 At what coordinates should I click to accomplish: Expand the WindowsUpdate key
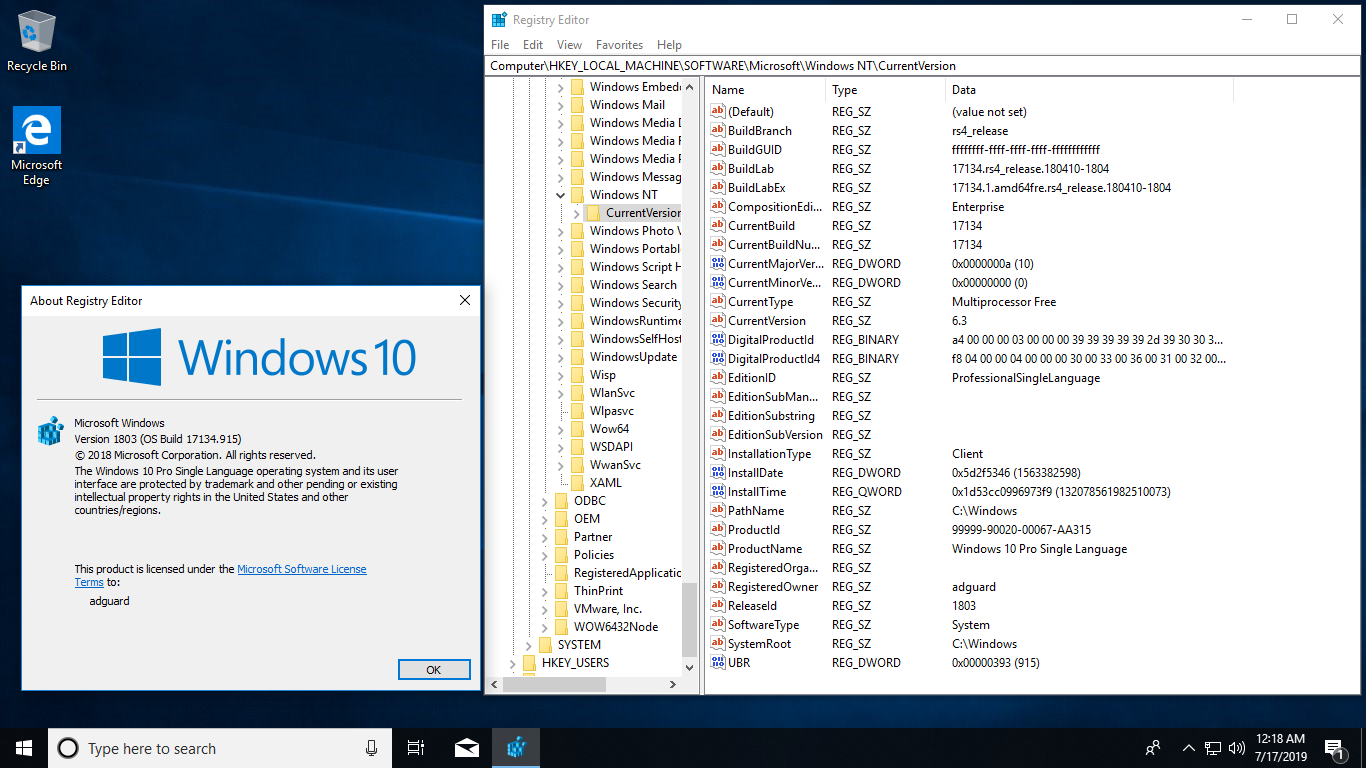pos(561,357)
